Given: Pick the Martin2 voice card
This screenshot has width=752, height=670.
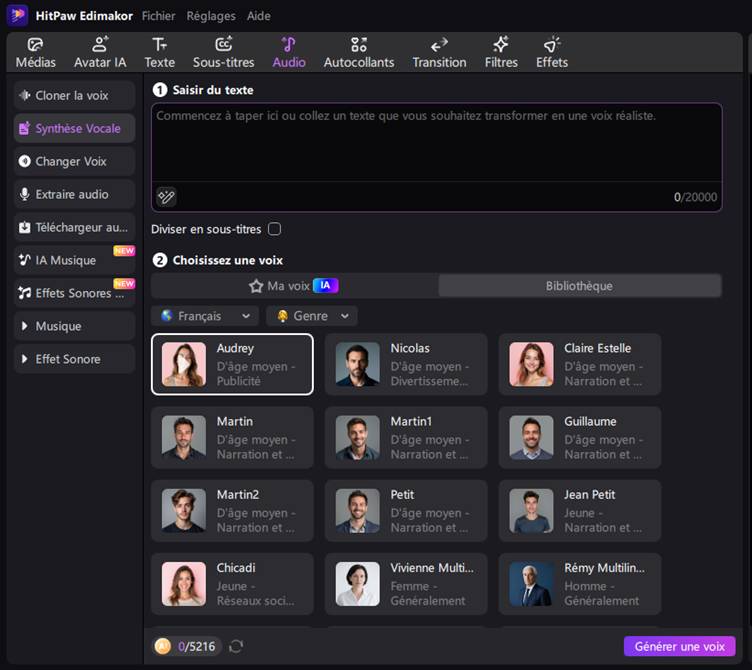Looking at the screenshot, I should tap(233, 511).
